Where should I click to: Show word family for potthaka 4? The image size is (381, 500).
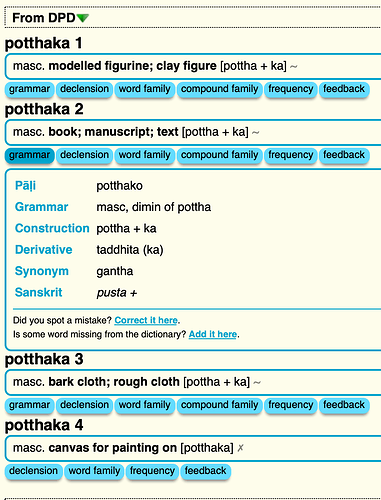[94, 471]
